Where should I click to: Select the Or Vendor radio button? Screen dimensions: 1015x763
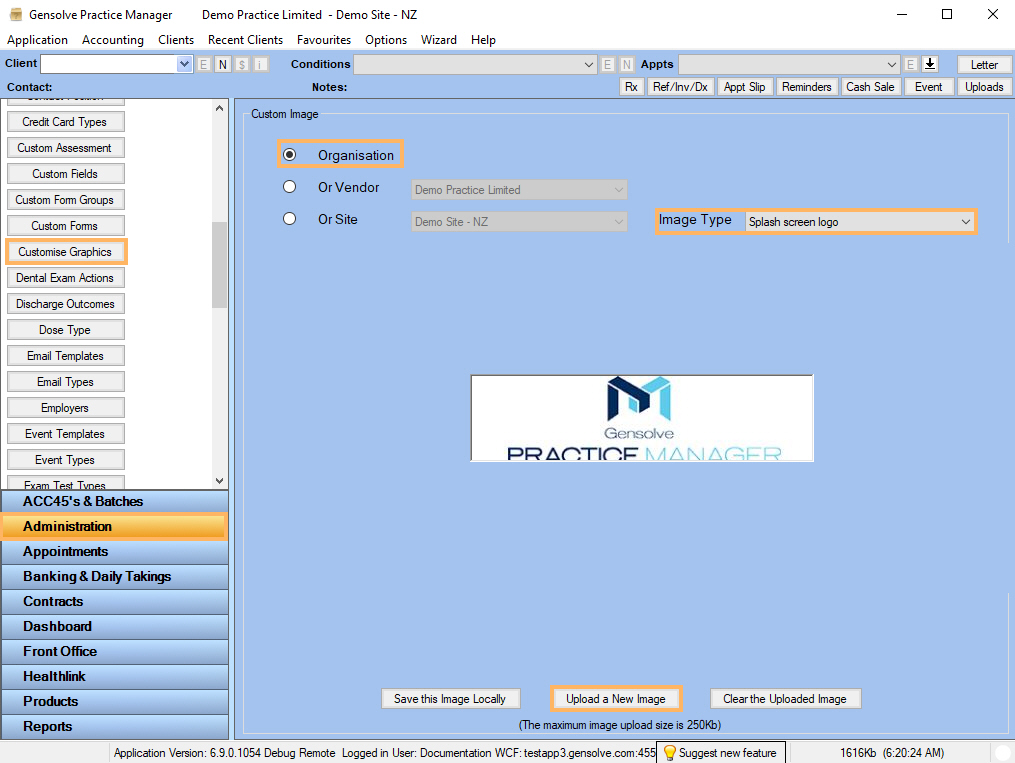coord(289,187)
